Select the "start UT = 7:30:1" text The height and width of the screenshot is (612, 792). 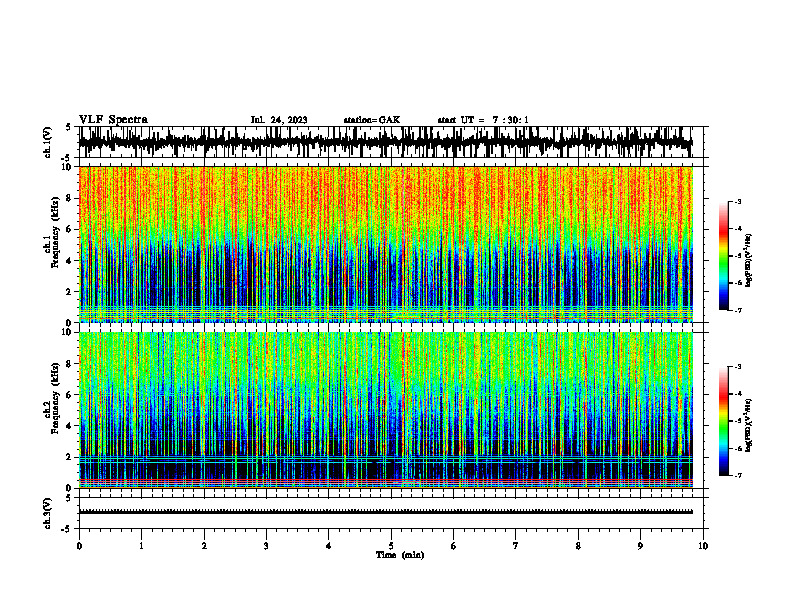click(483, 120)
